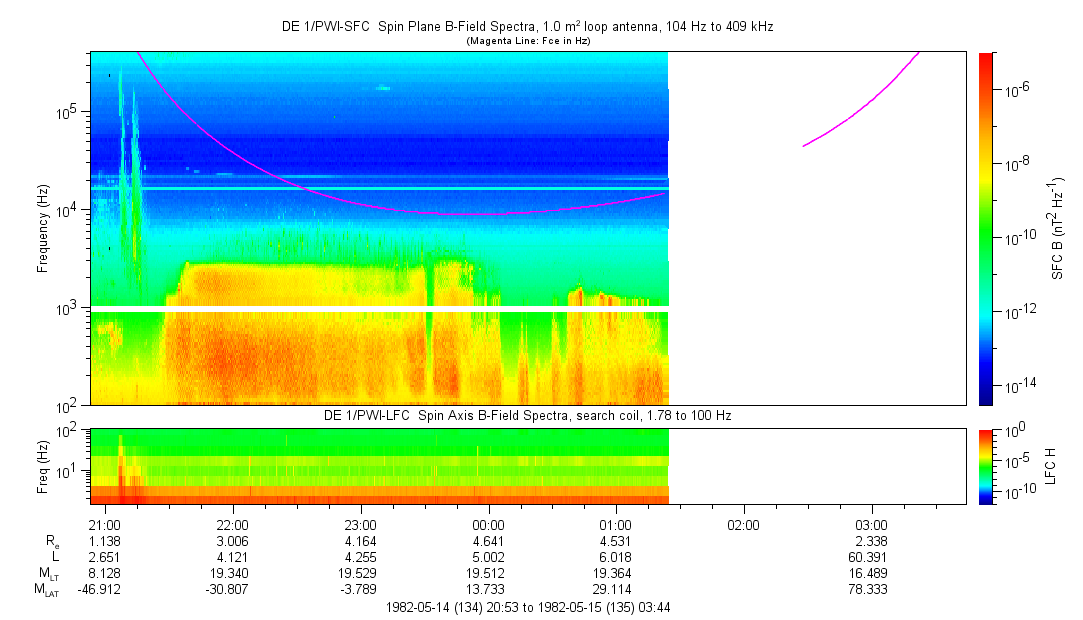Click the 03:00 time axis label
Viewport: 1083px width, 620px height.
[871, 525]
